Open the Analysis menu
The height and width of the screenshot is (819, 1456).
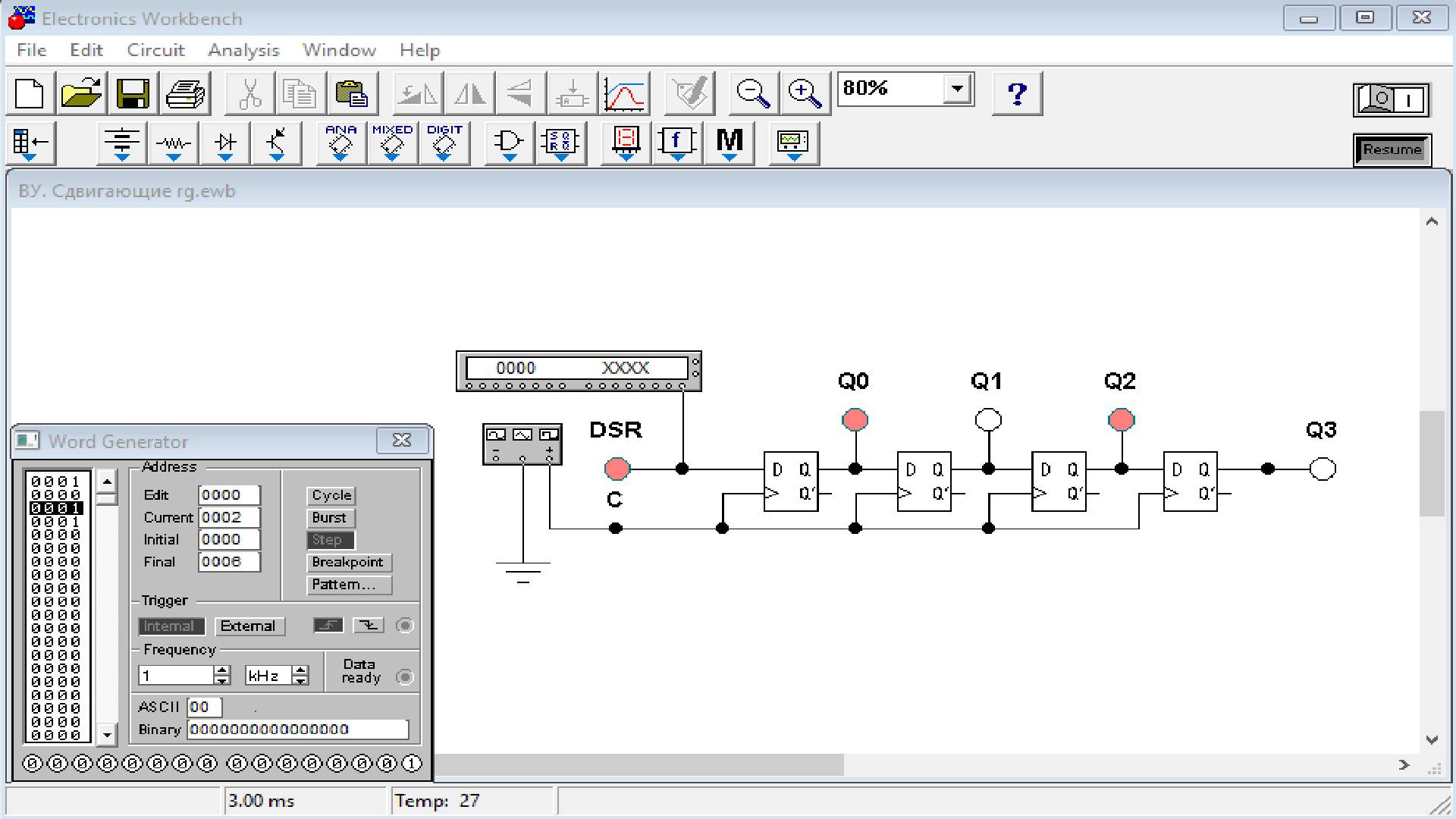(243, 50)
